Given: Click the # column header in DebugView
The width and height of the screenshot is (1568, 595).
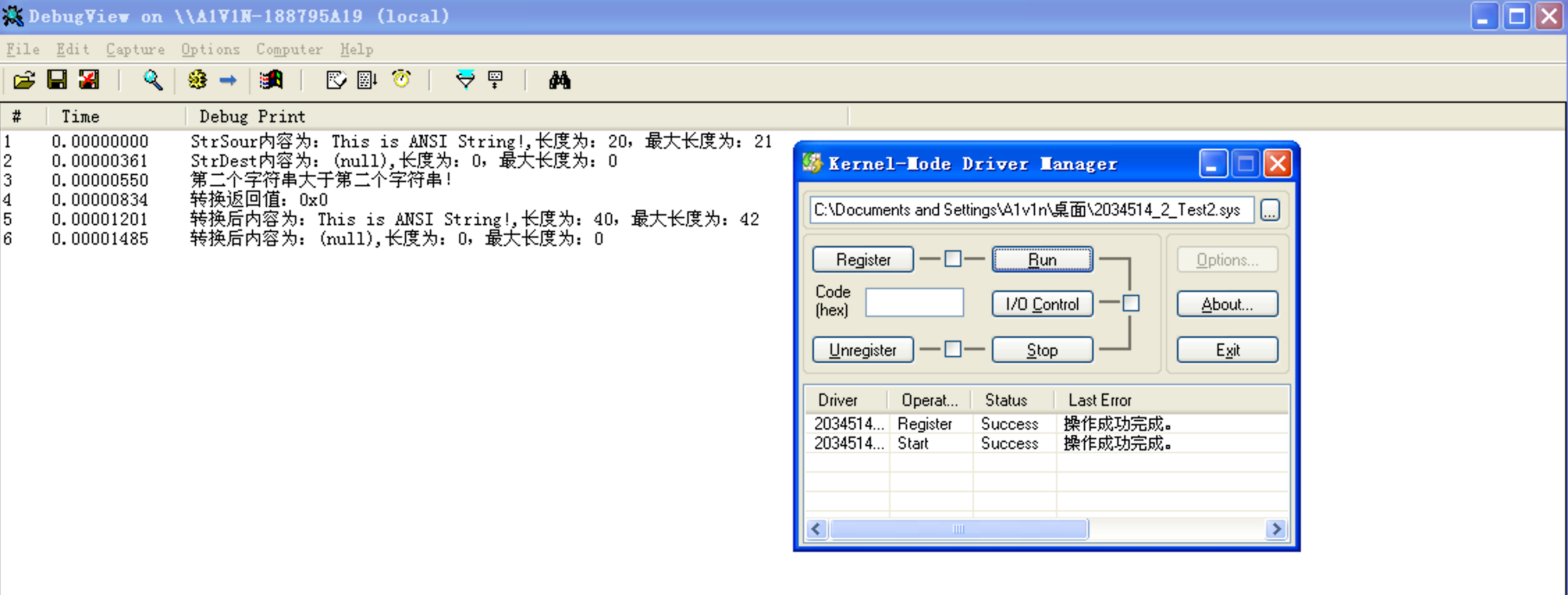Looking at the screenshot, I should click(x=23, y=116).
